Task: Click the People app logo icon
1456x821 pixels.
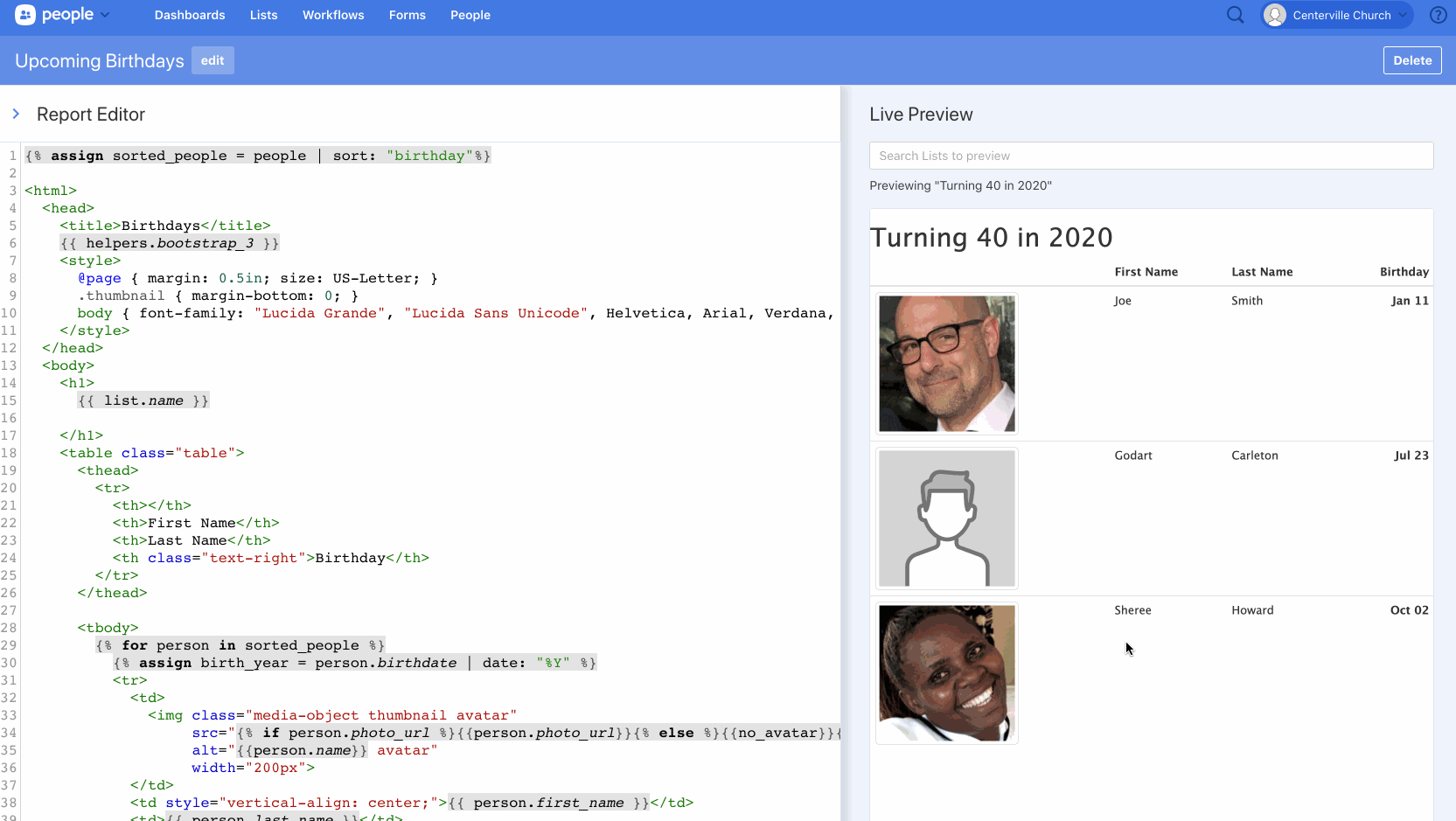Action: [25, 15]
